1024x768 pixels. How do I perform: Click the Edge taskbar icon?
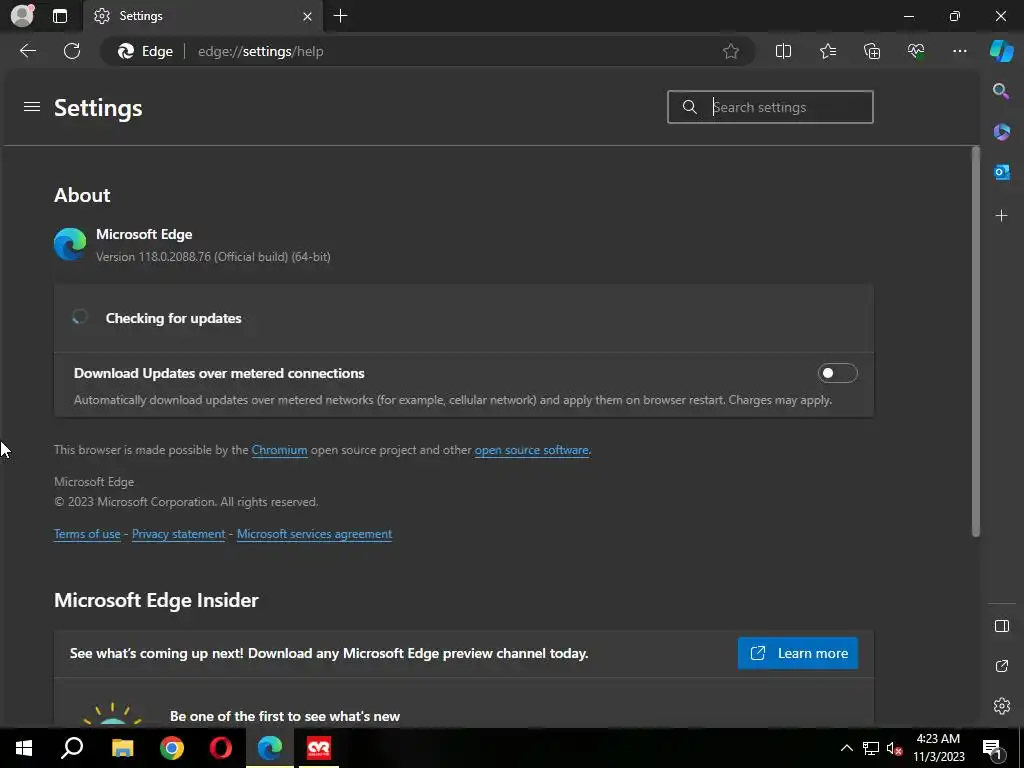tap(270, 748)
